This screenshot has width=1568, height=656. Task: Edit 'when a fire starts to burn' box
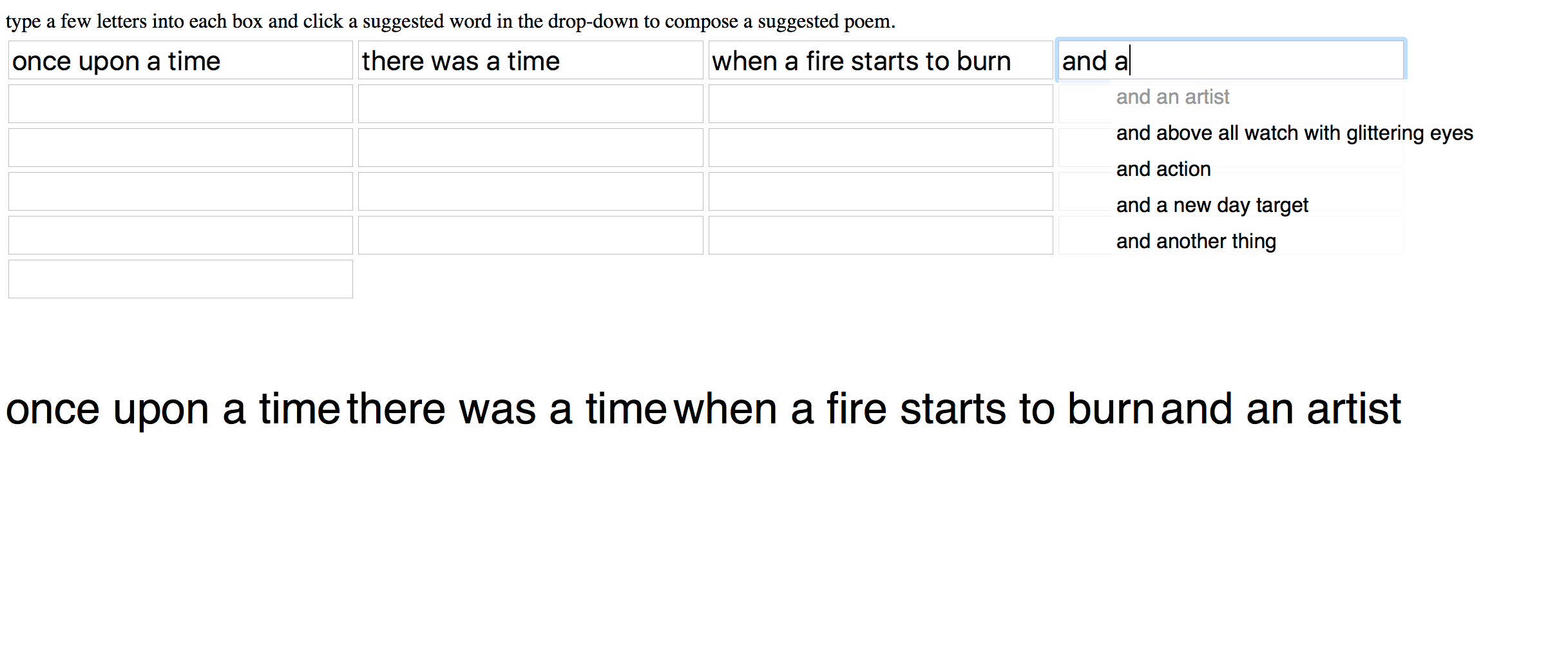(881, 61)
